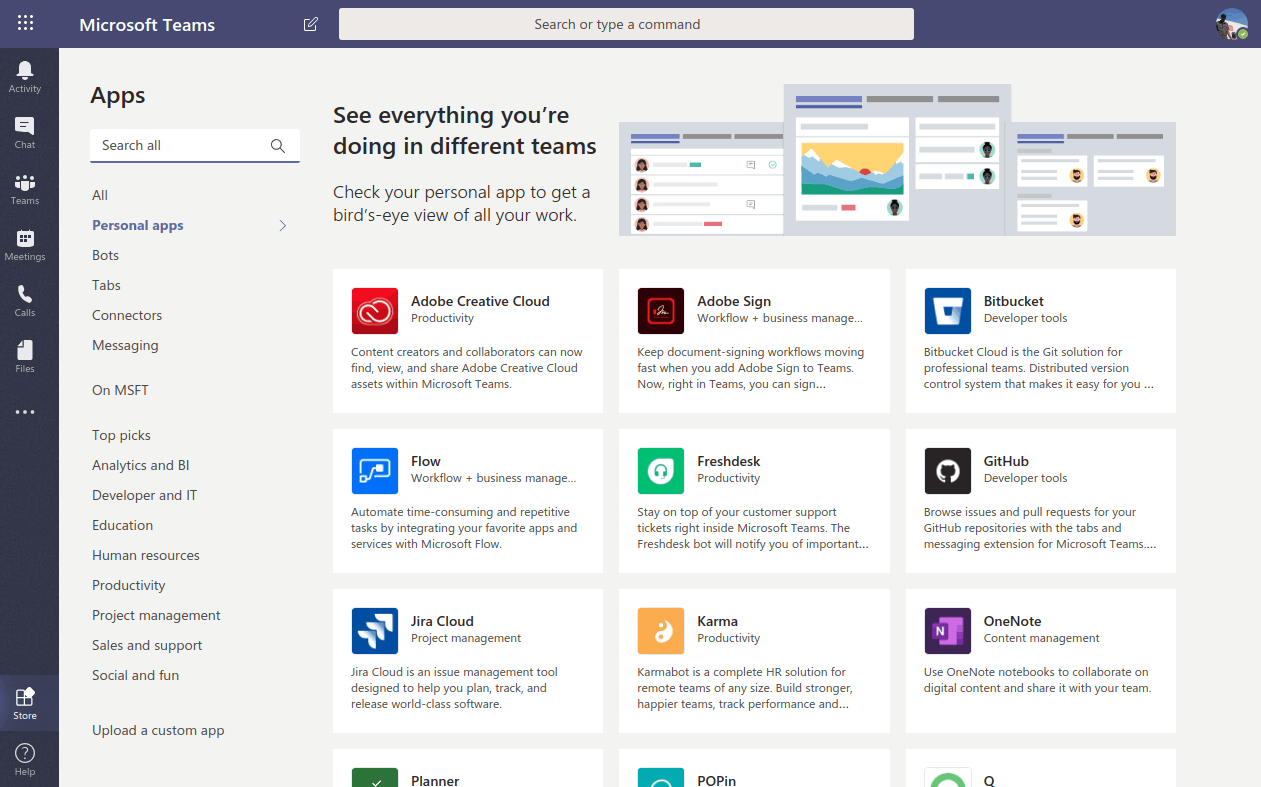Focus the Search or type a command box
The width and height of the screenshot is (1261, 787).
click(x=626, y=24)
